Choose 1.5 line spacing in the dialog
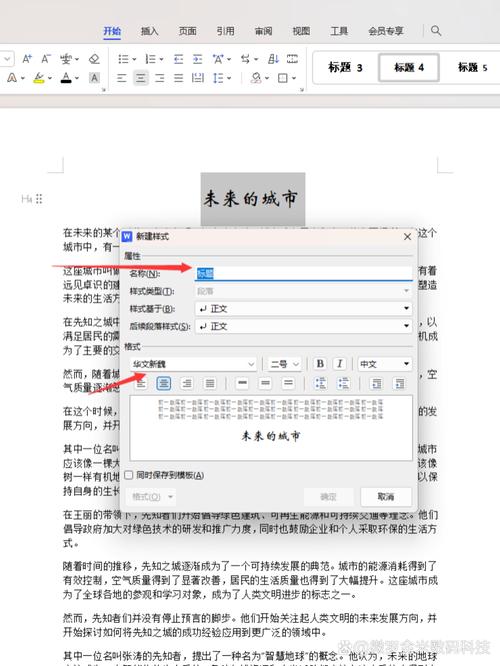The height and width of the screenshot is (666, 500). pos(265,384)
